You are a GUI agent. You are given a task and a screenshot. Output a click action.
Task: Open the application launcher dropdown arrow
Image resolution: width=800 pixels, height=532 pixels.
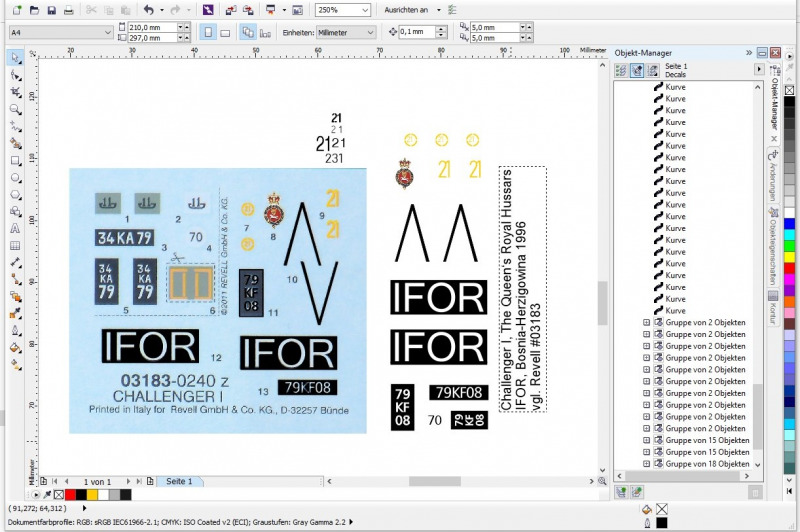(284, 10)
